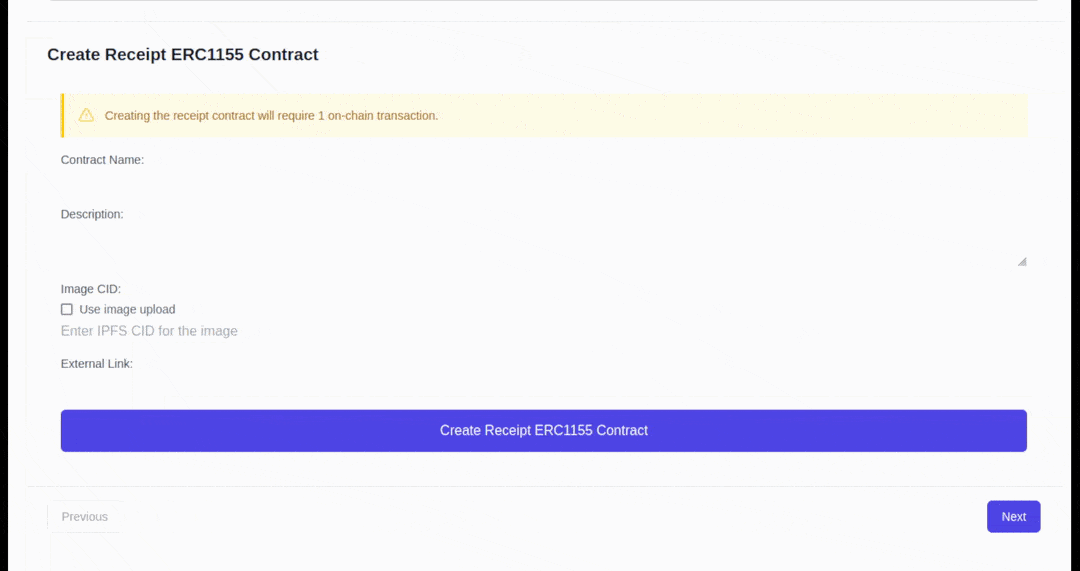Click the External Link input field
Image resolution: width=1080 pixels, height=571 pixels.
[x=543, y=386]
